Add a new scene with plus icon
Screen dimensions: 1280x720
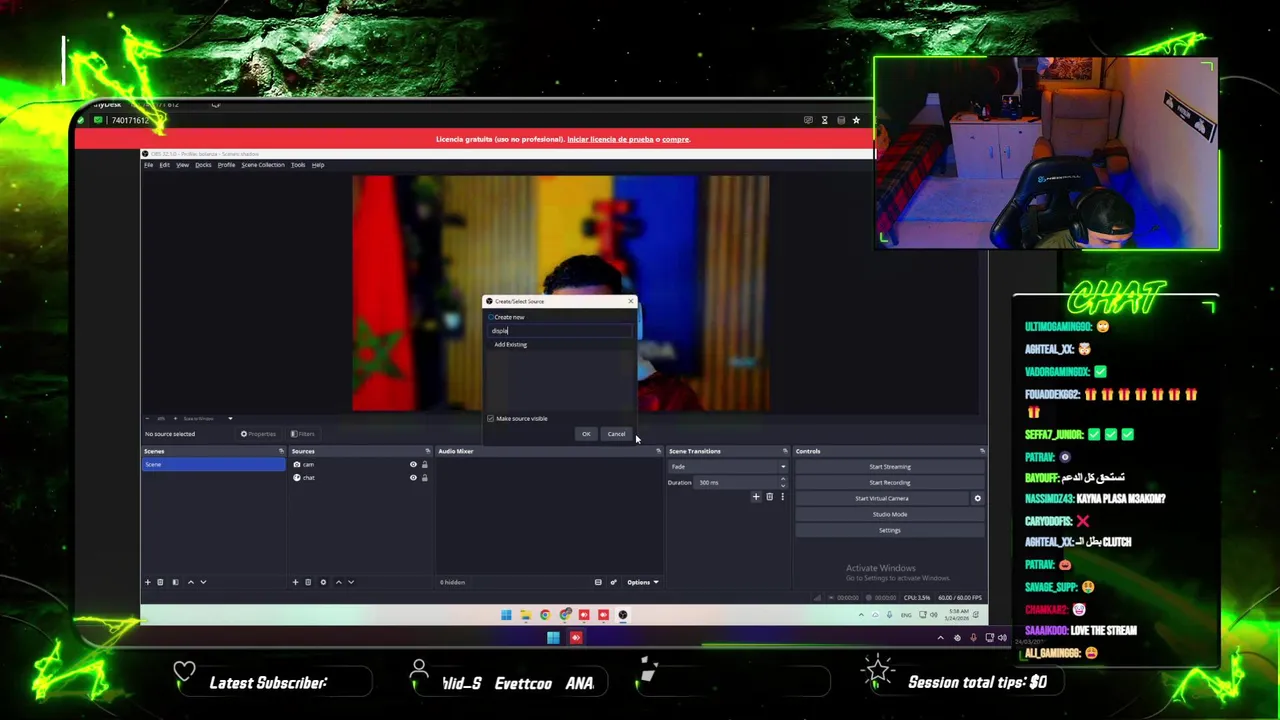(x=147, y=582)
